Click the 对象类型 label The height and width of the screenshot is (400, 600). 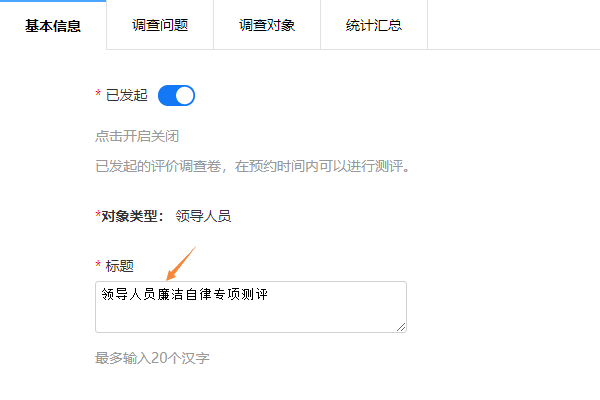click(x=132, y=216)
